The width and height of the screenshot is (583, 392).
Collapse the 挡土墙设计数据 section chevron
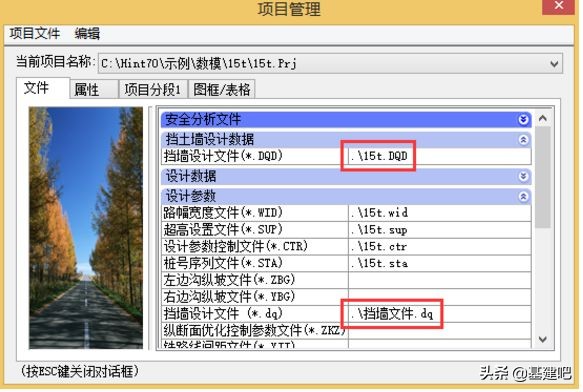pos(523,140)
